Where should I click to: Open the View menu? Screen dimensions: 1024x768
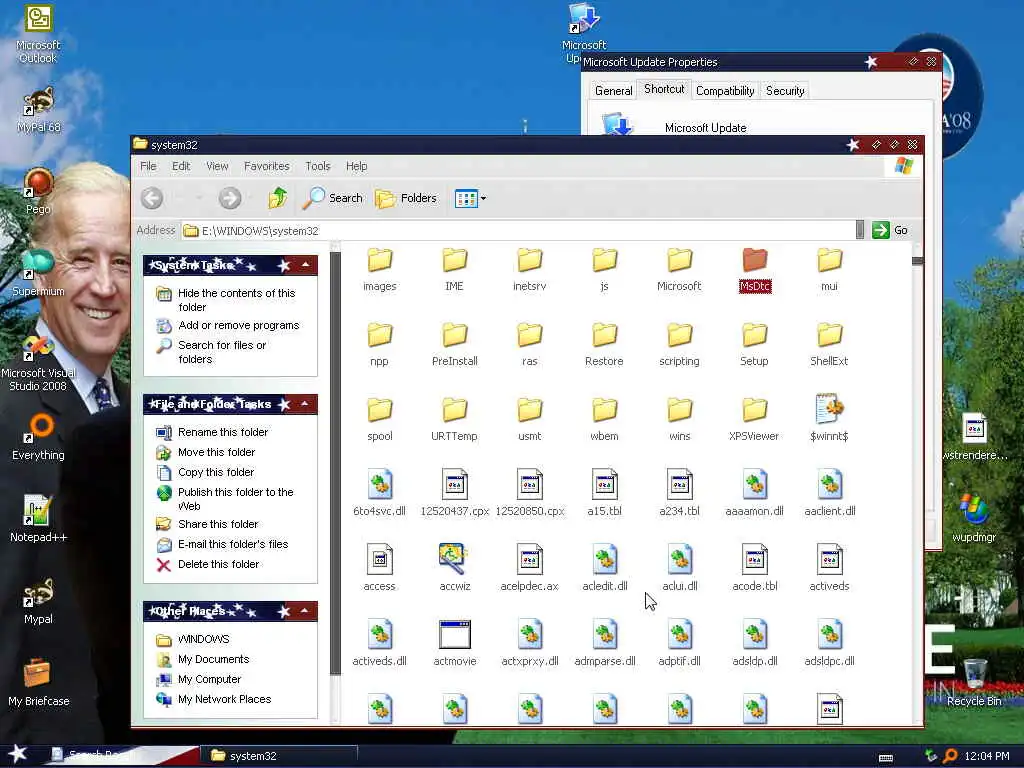[x=217, y=166]
